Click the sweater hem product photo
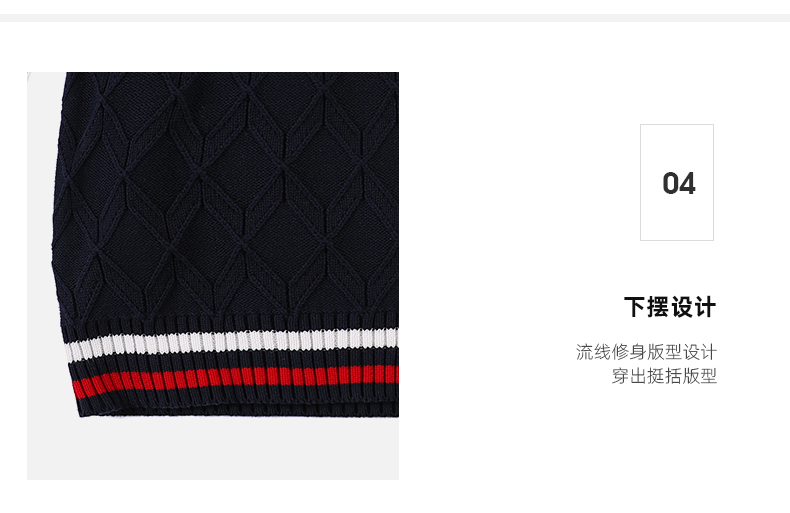The image size is (790, 513). (x=213, y=276)
